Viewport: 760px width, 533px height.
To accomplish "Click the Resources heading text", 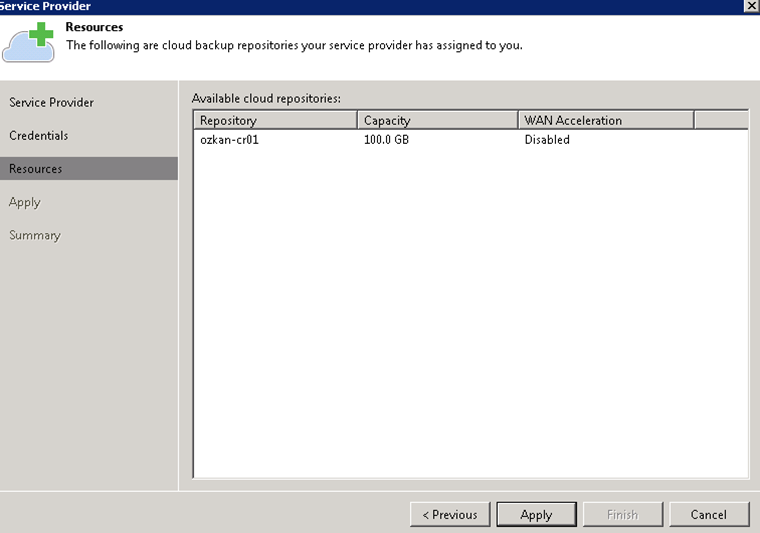I will [x=95, y=27].
